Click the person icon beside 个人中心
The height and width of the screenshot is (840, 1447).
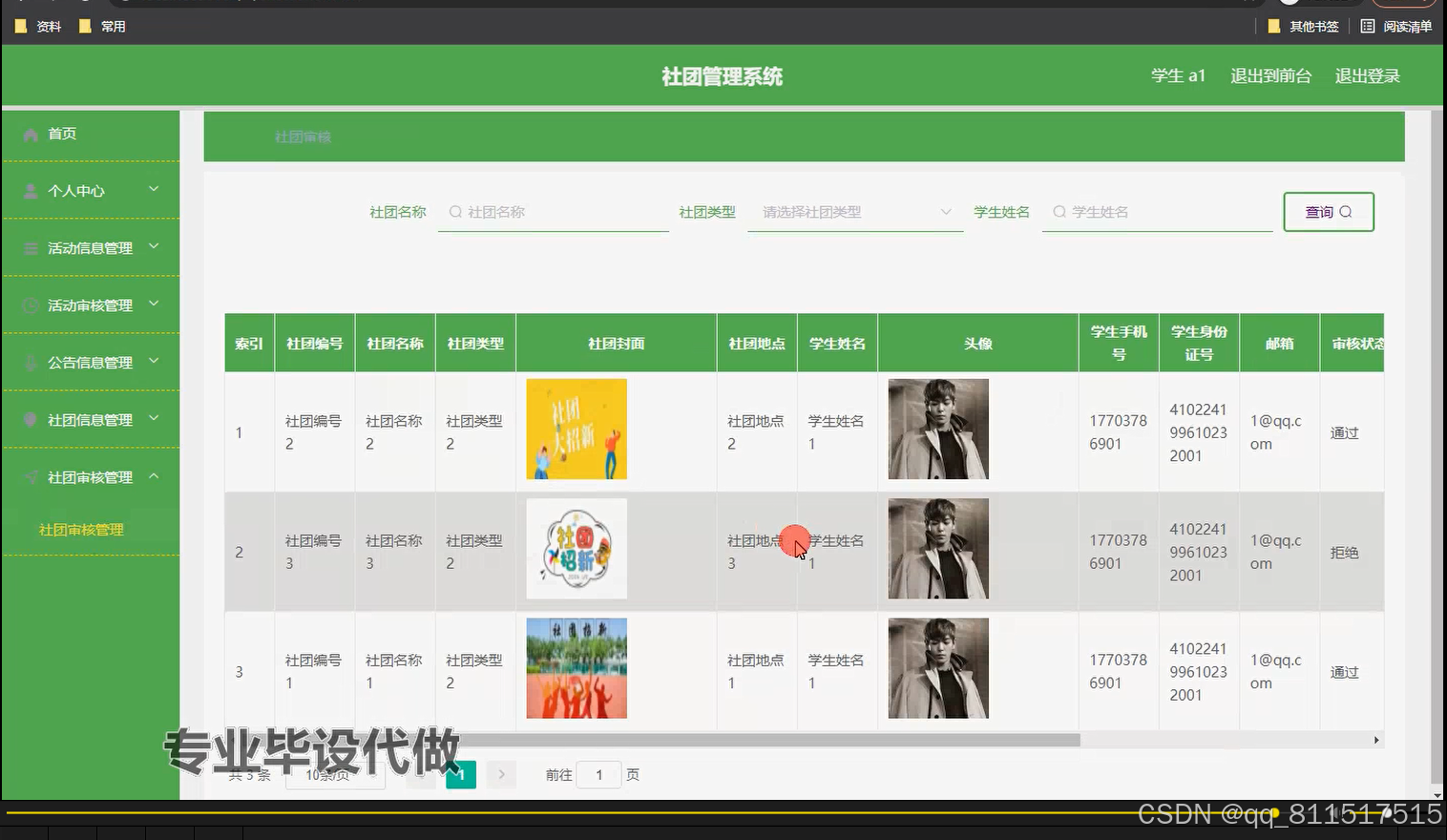coord(31,191)
